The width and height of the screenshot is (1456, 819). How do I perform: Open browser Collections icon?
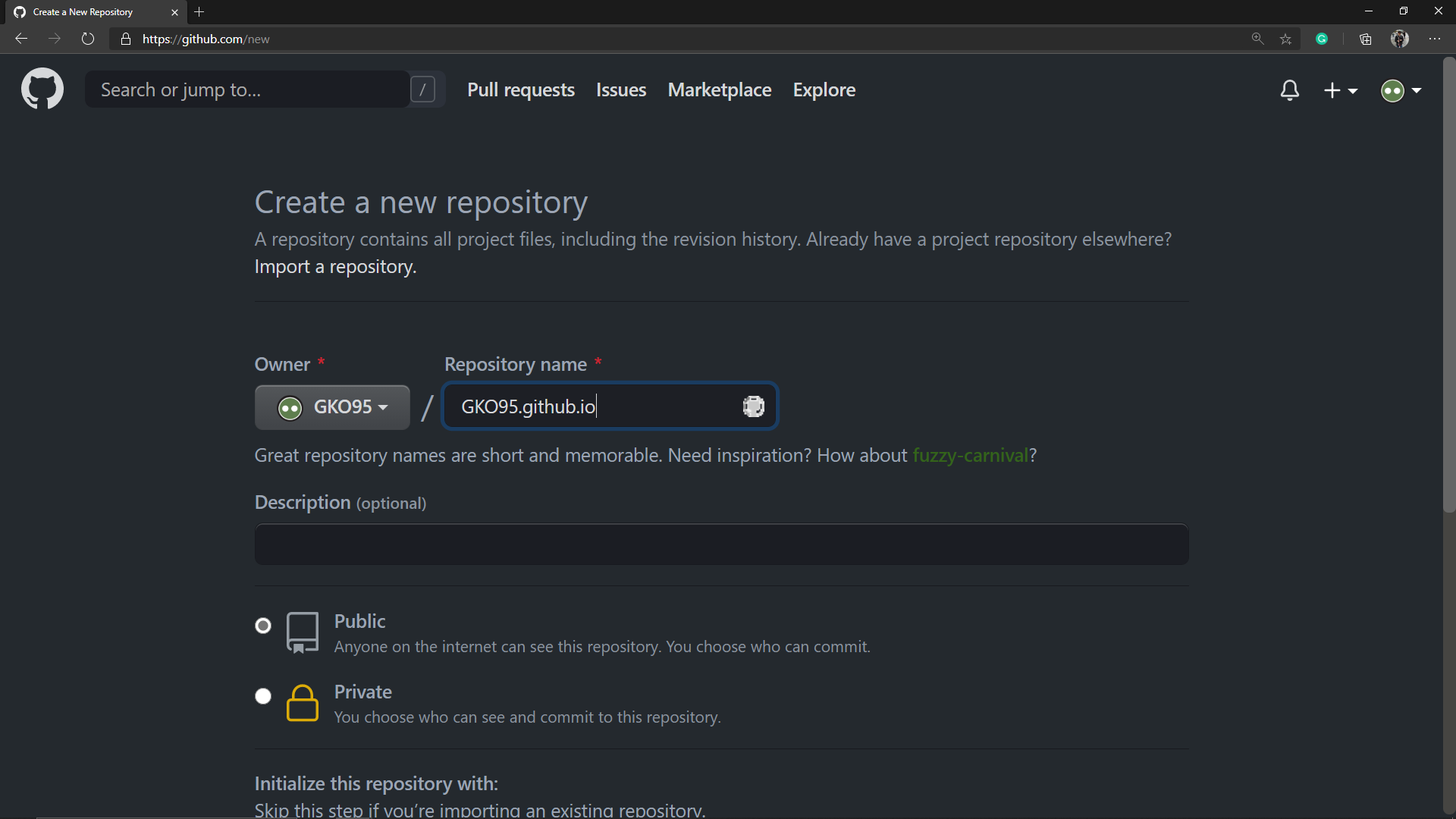[1365, 39]
